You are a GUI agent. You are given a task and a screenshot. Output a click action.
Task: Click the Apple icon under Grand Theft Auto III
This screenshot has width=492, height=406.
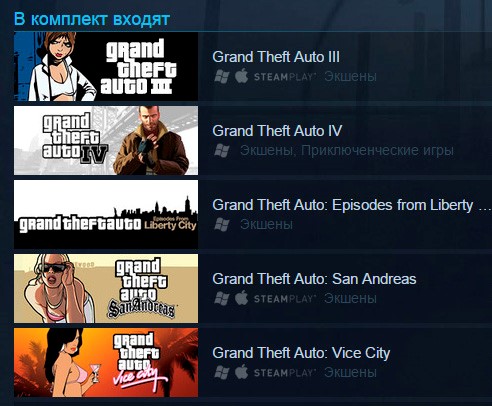[x=242, y=76]
